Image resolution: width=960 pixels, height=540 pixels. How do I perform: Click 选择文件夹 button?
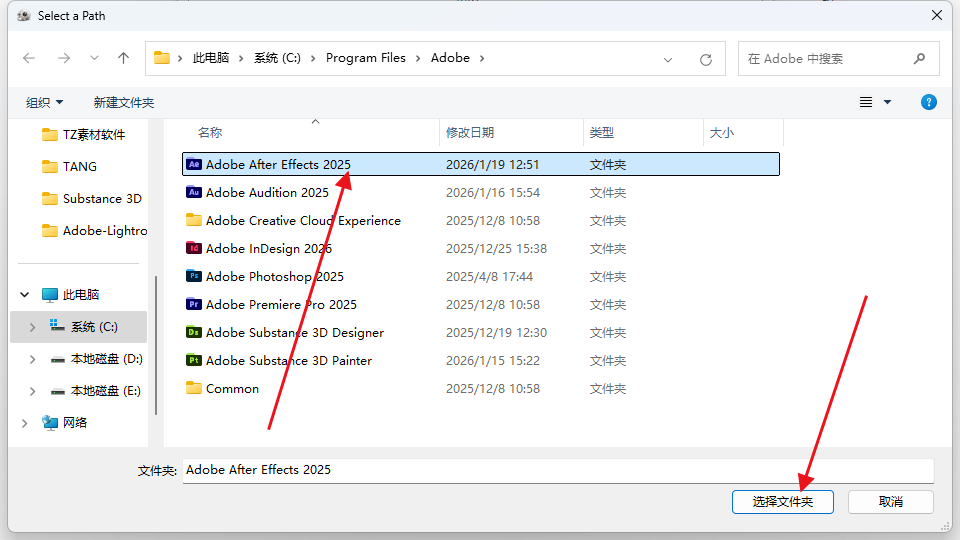(782, 502)
